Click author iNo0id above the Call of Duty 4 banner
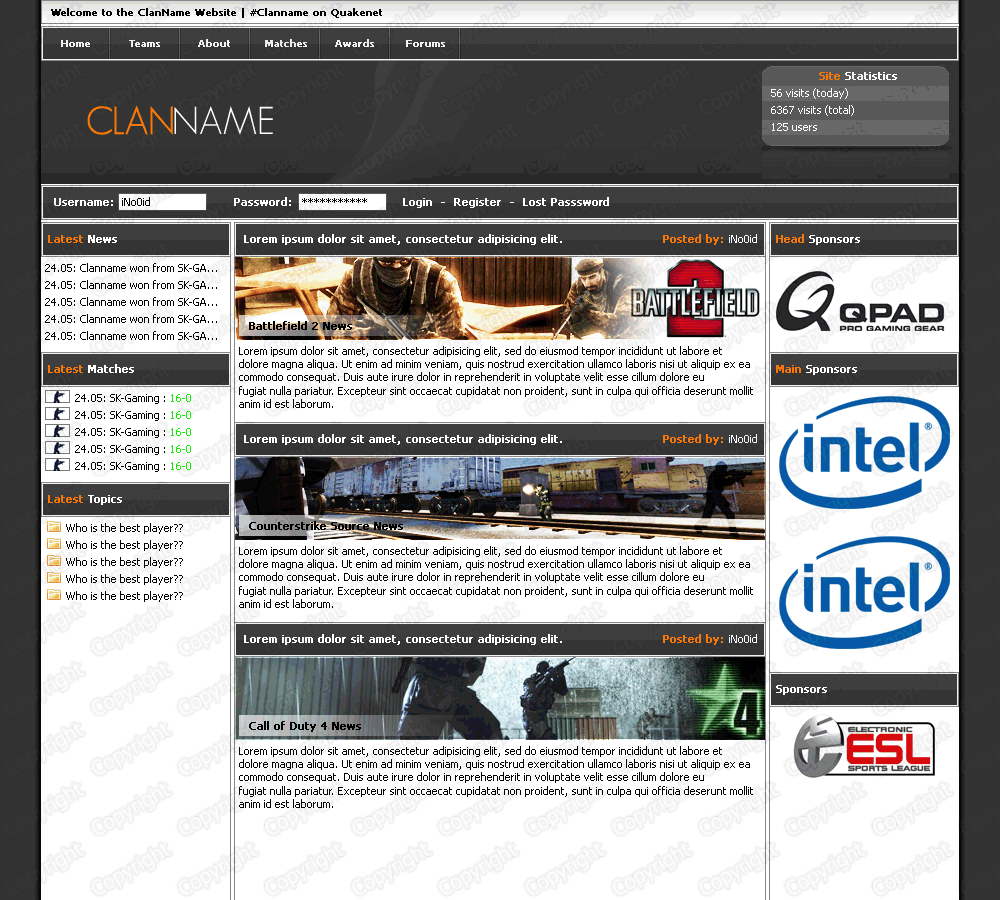Viewport: 1000px width, 900px height. click(x=742, y=639)
